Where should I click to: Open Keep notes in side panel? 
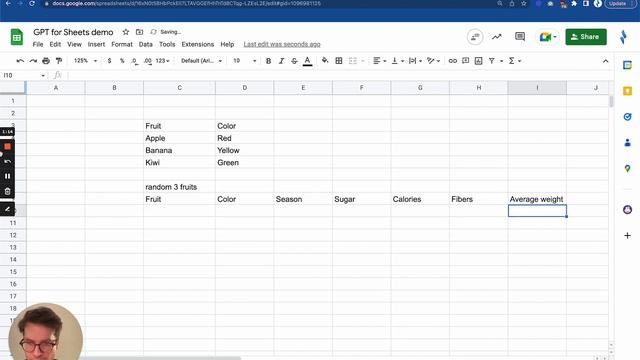click(x=627, y=91)
